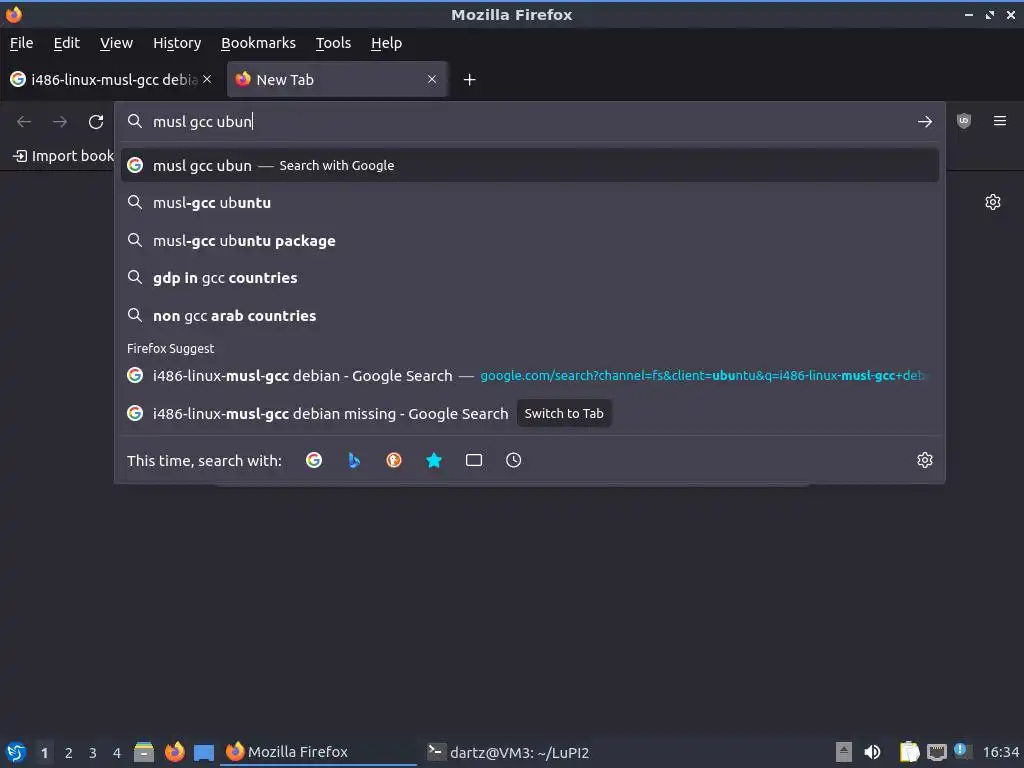1024x768 pixels.
Task: Open clipboard manager tray icon
Action: (909, 752)
